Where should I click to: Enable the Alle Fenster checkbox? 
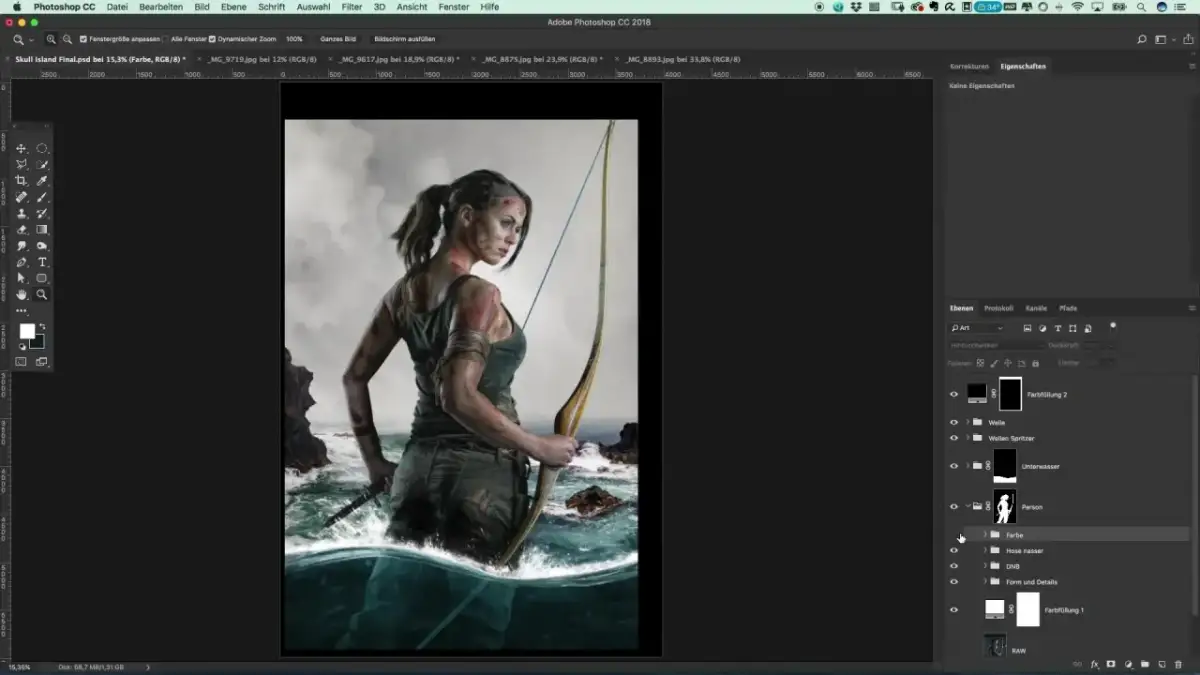[x=165, y=39]
